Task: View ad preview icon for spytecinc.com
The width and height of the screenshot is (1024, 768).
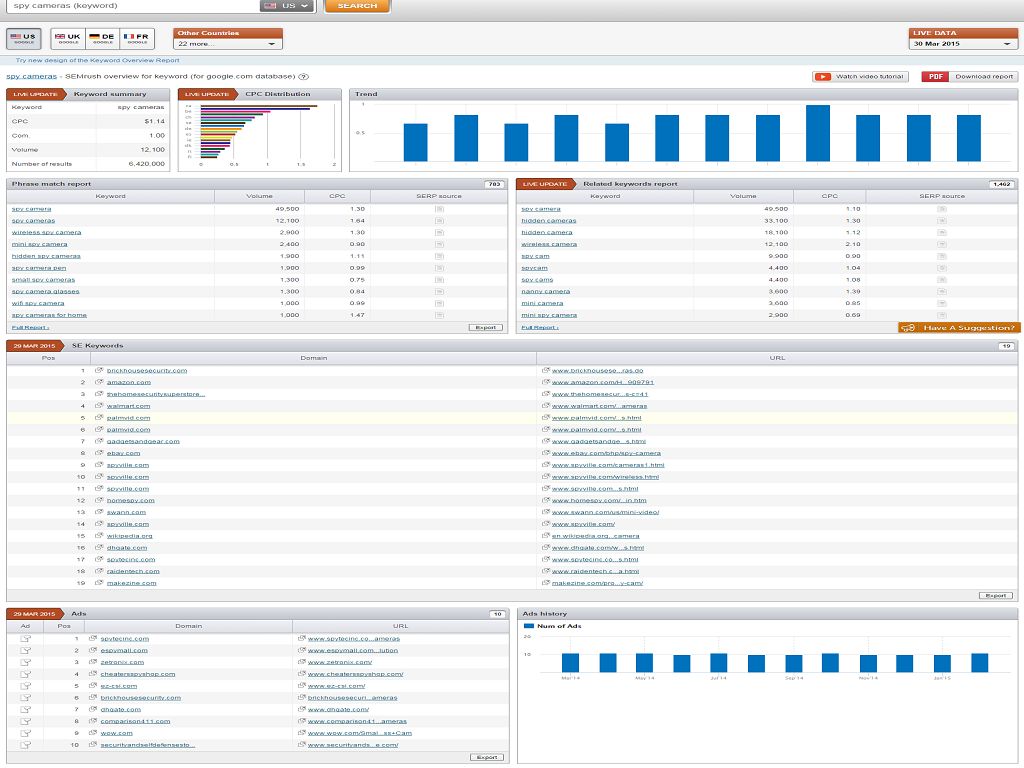Action: (x=26, y=638)
